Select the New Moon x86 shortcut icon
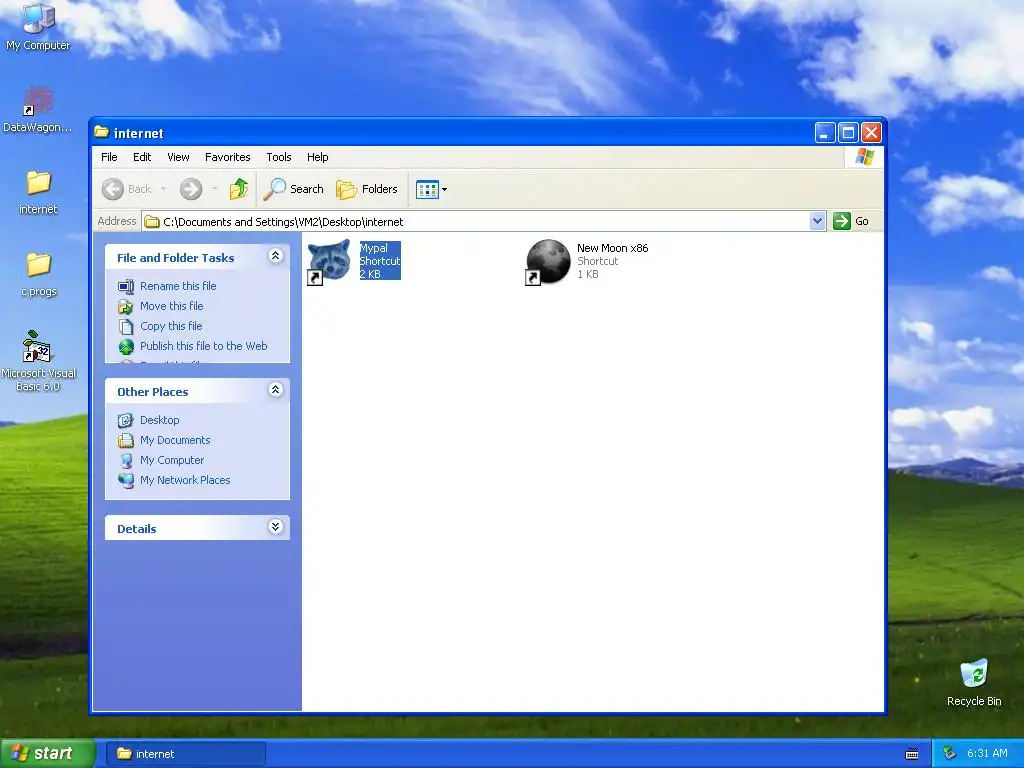1024x768 pixels. tap(548, 262)
